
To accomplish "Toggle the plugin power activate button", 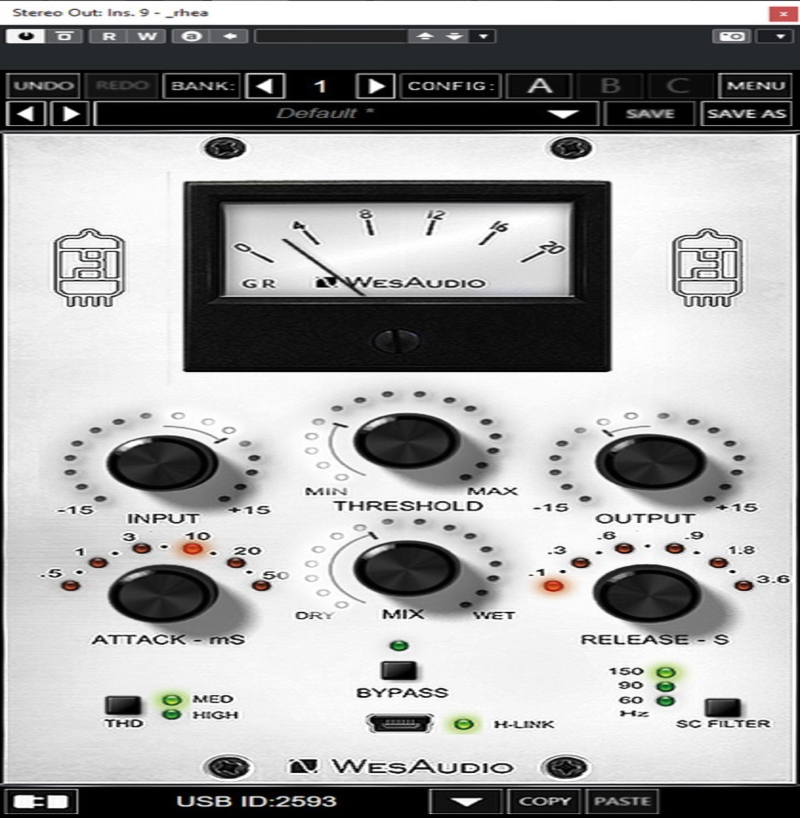I will (x=25, y=37).
